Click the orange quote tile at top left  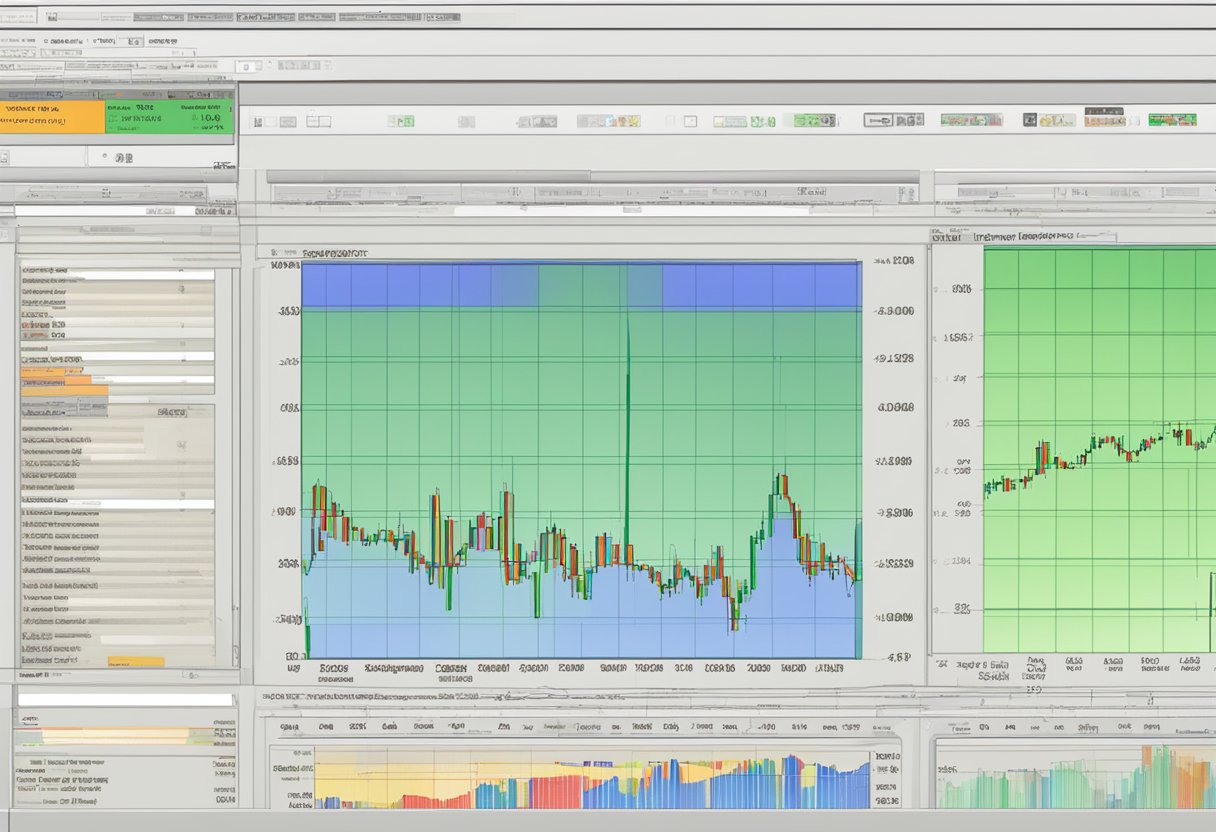point(52,117)
